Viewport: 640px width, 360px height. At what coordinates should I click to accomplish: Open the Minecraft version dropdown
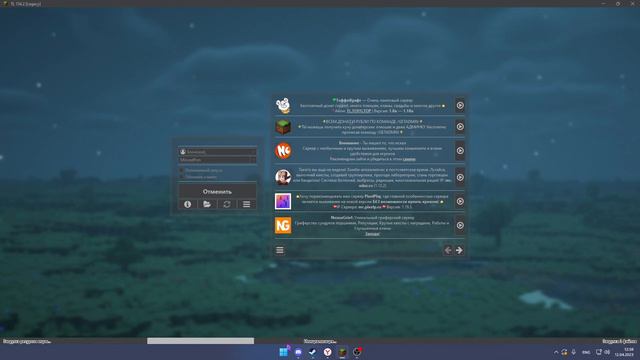[217, 160]
